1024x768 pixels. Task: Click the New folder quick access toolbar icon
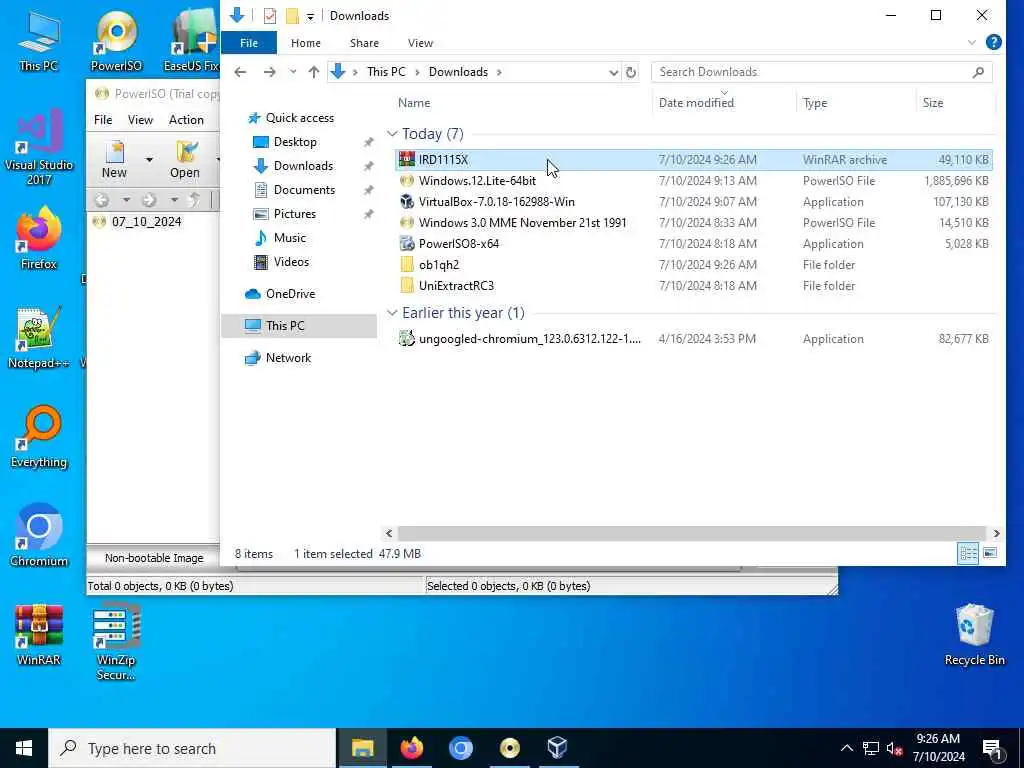[x=292, y=16]
